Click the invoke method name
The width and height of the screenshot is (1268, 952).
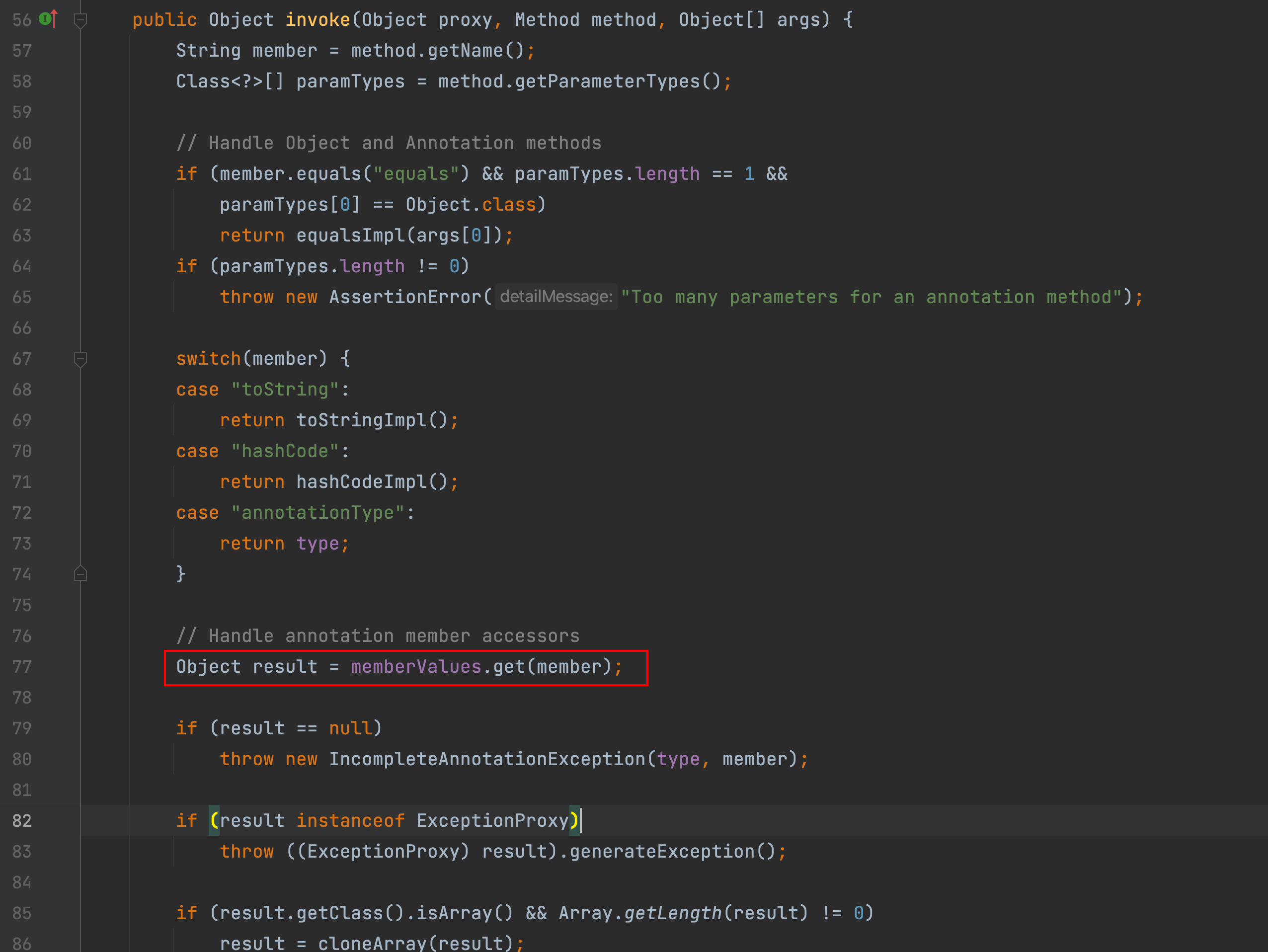point(317,19)
